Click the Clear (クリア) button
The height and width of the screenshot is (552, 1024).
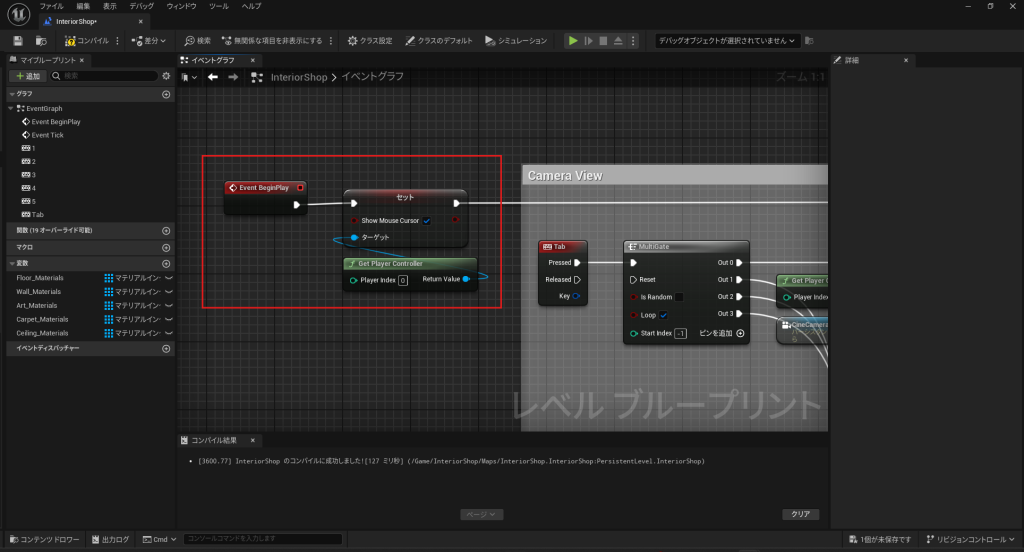800,514
